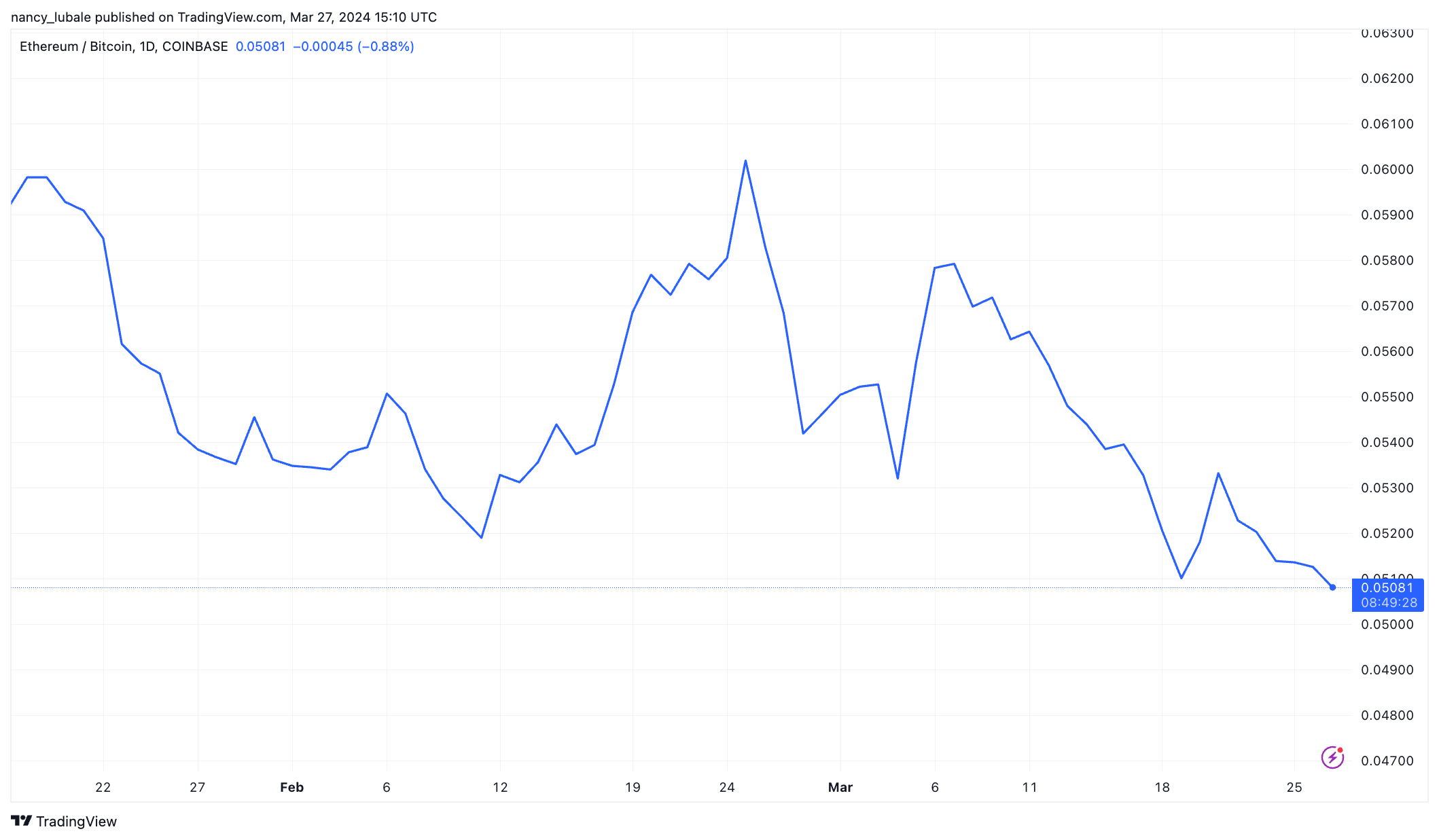Click date label 24 on the time axis
The image size is (1439, 840).
(727, 787)
